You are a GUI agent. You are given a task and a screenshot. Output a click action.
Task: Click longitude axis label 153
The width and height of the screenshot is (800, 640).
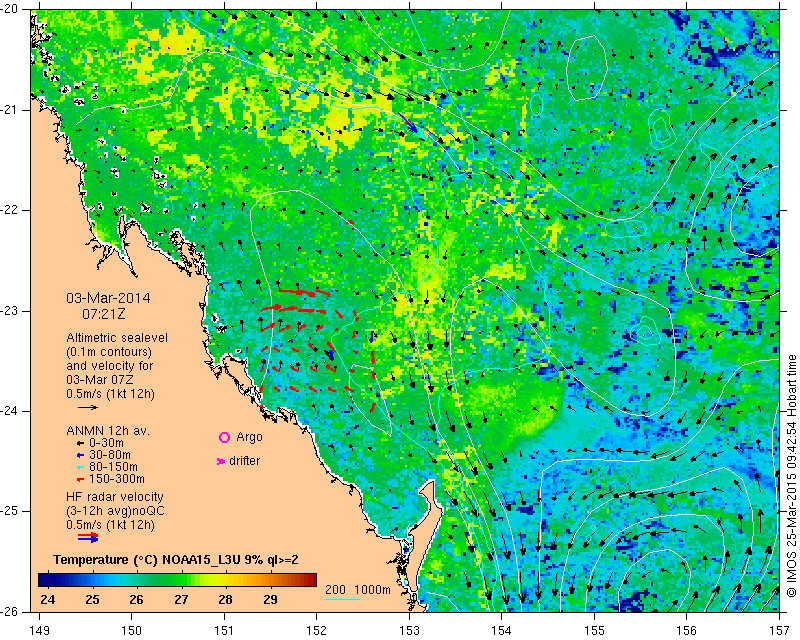[409, 631]
